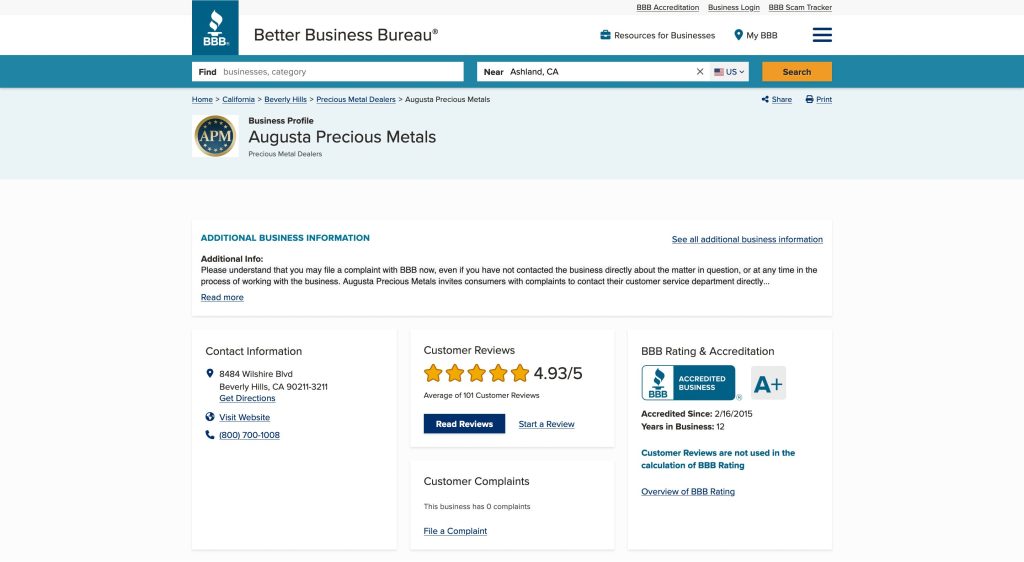Open See all additional business information
This screenshot has width=1024, height=562.
point(747,240)
